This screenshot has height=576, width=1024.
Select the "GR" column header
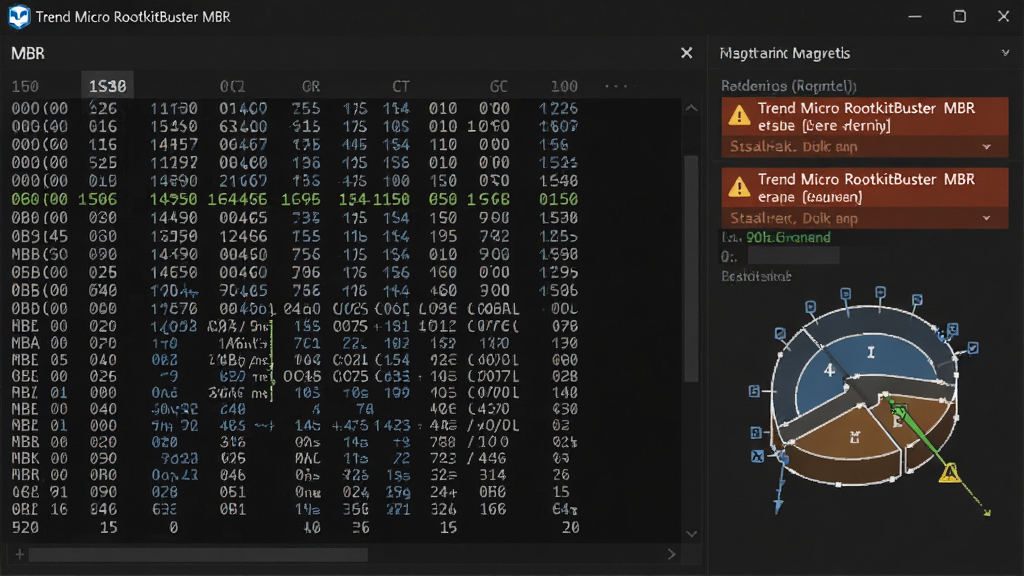pyautogui.click(x=311, y=86)
